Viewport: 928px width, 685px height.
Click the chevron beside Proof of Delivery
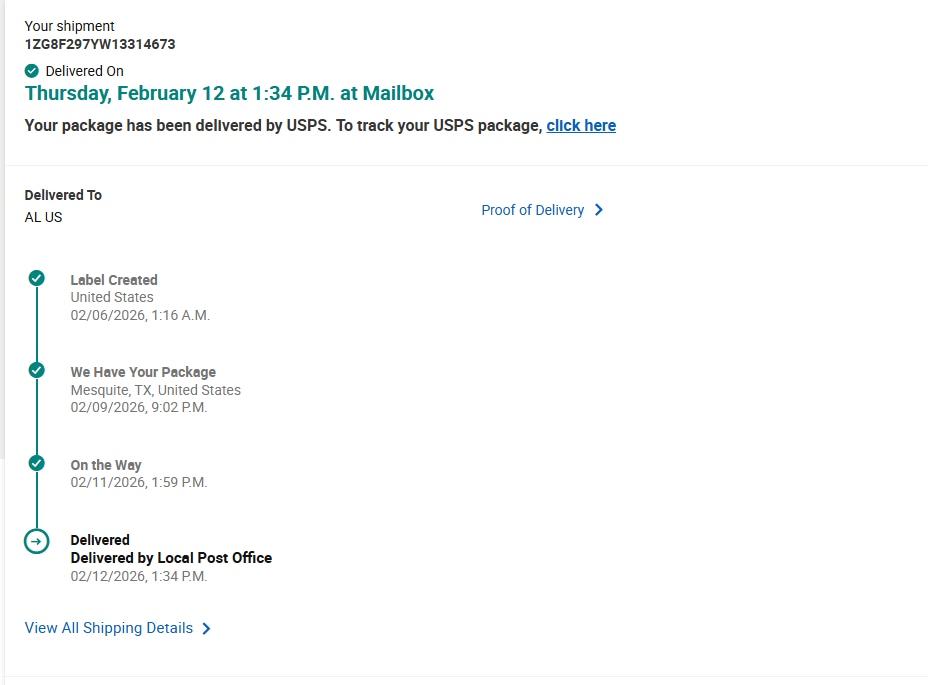(599, 210)
